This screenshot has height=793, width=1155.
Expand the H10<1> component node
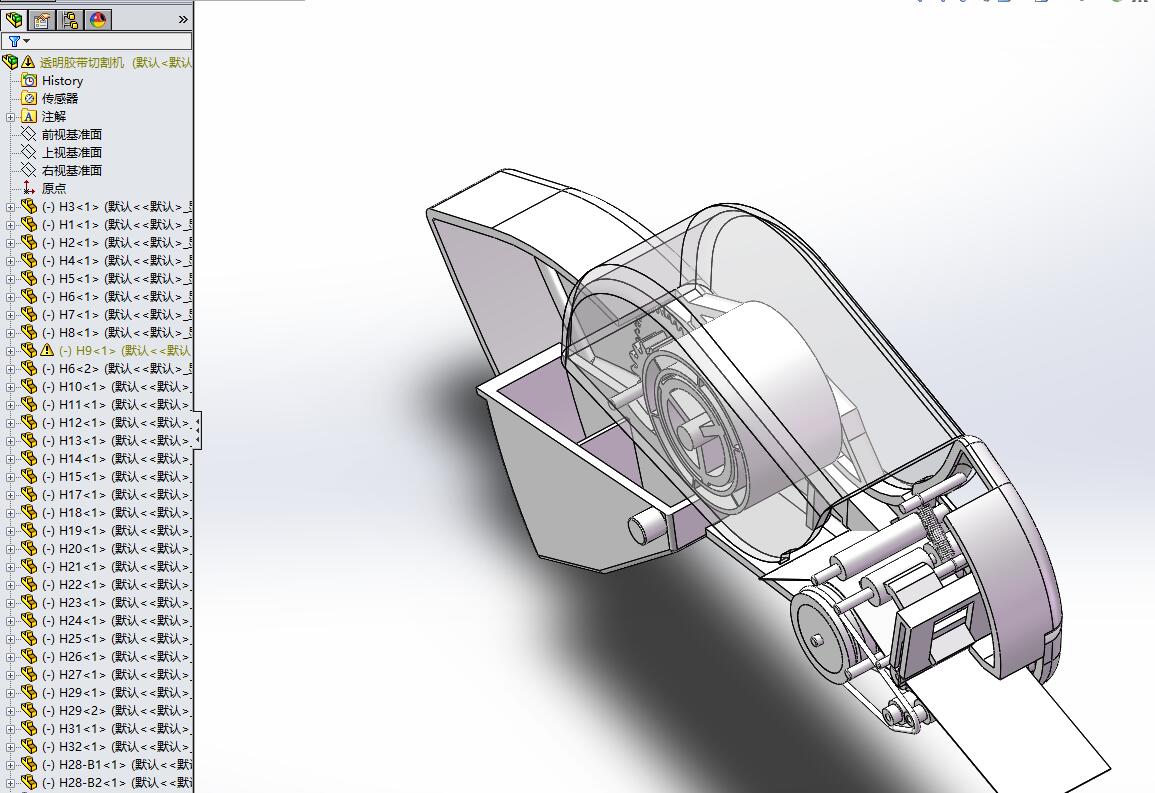[x=10, y=387]
